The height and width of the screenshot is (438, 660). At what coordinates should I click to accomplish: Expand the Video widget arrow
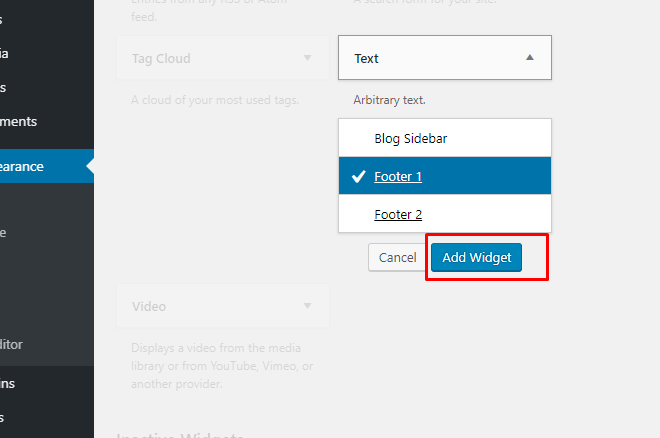(307, 306)
